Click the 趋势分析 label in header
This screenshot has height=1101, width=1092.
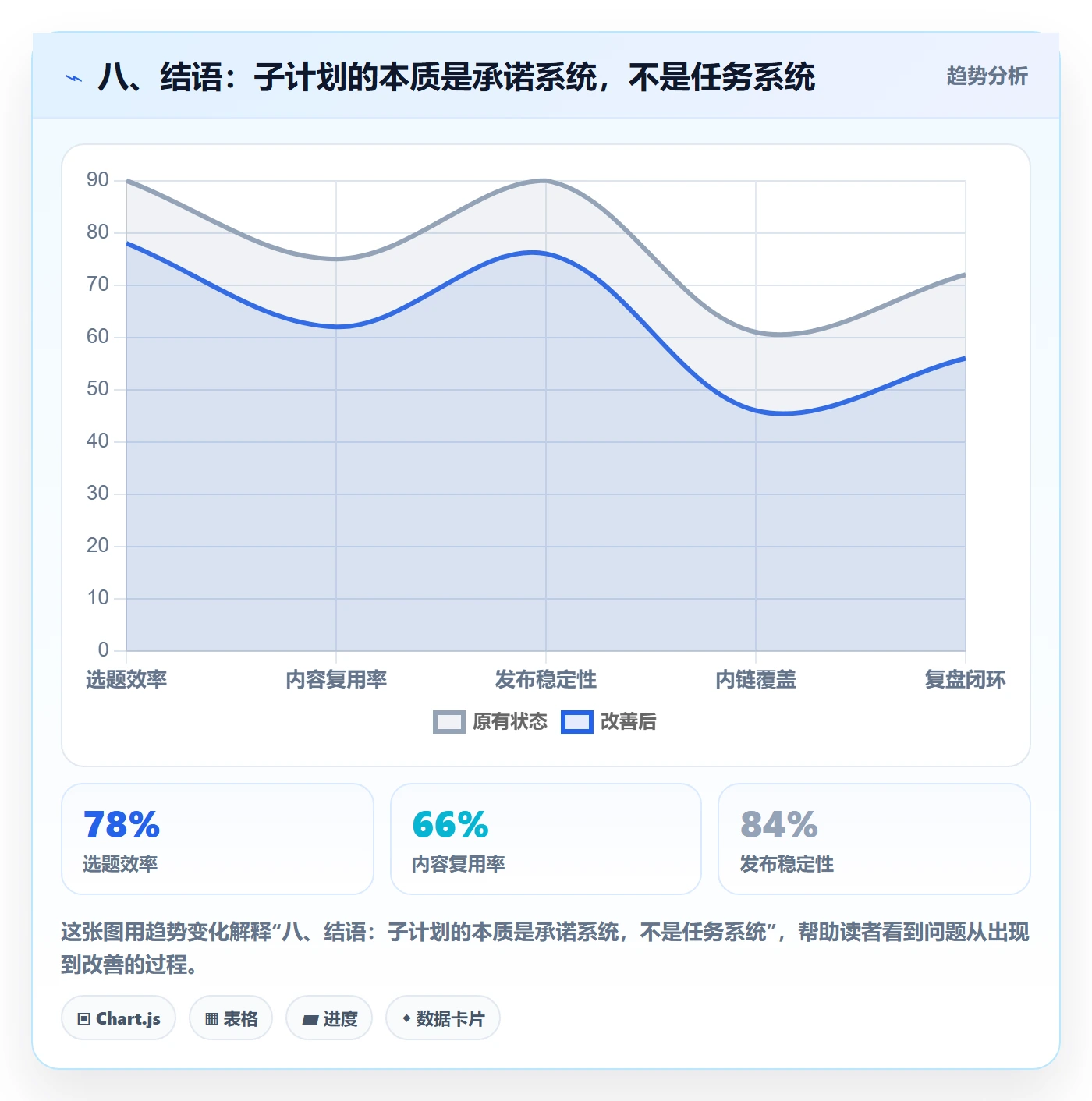tap(987, 76)
